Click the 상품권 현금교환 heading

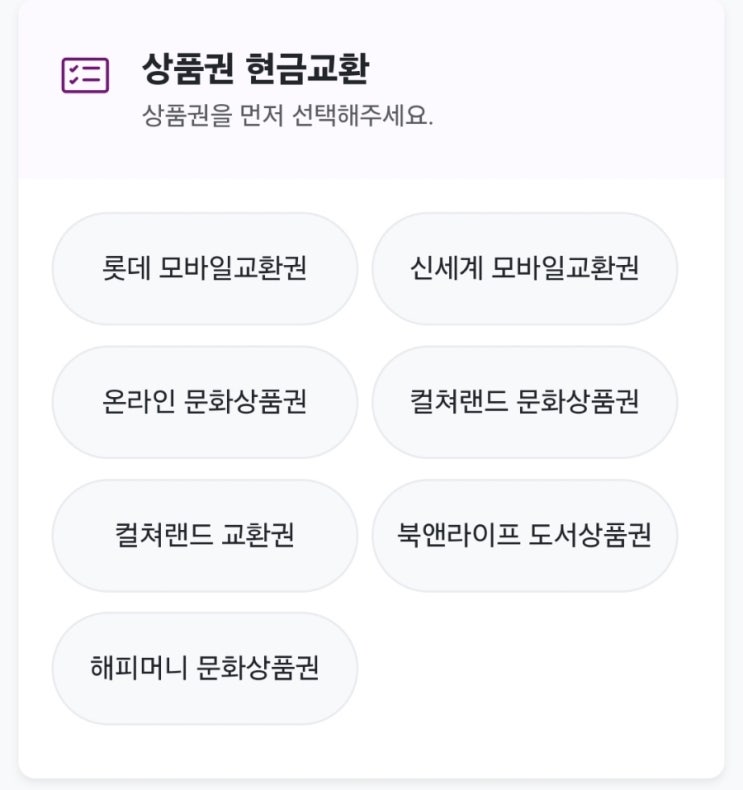coord(255,69)
